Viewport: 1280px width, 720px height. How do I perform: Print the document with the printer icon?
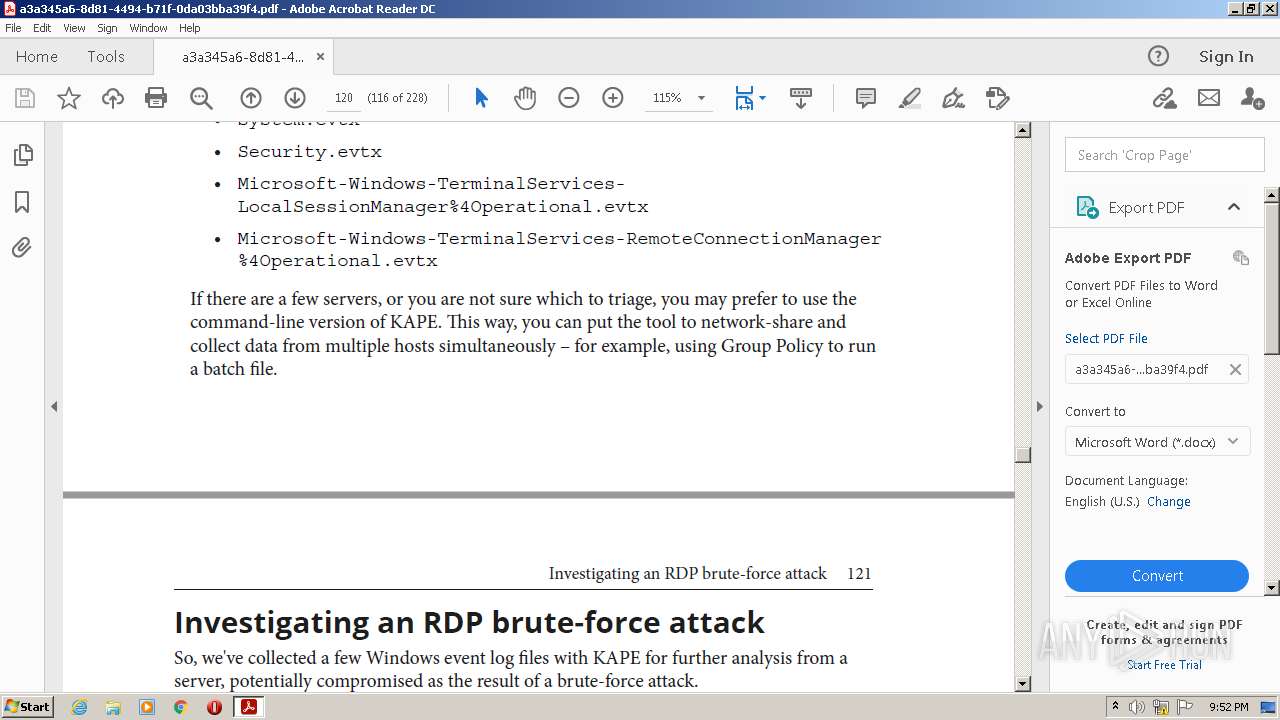[x=156, y=98]
